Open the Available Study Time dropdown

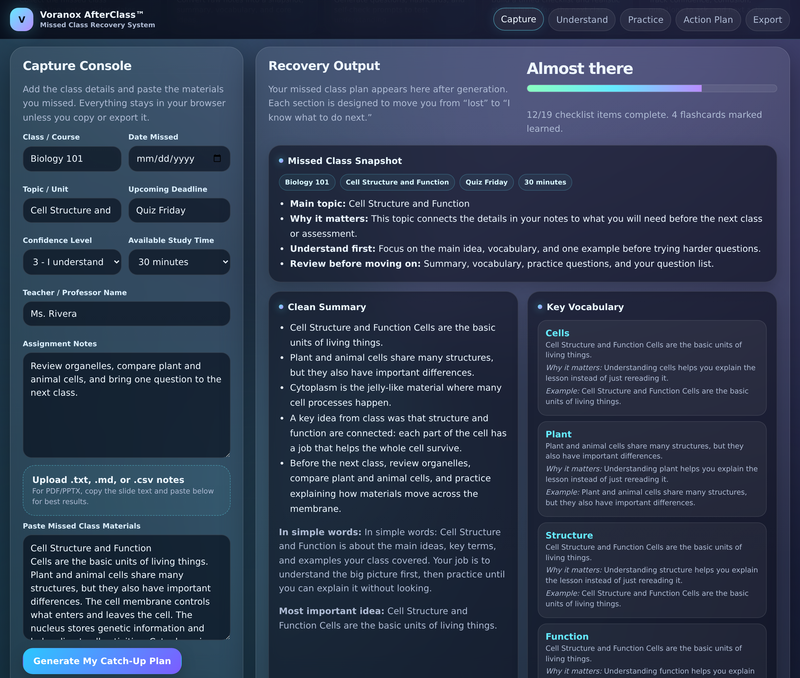tap(179, 262)
